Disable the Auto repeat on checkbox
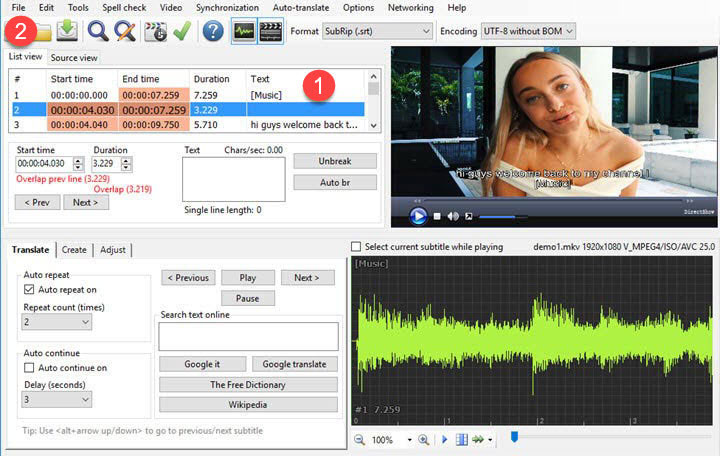 click(x=28, y=289)
